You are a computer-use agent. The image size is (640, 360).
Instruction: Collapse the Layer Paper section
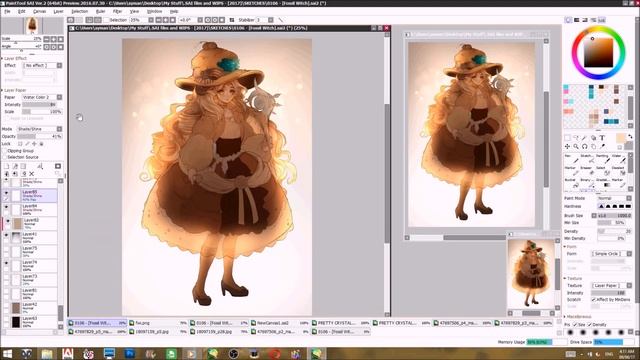tap(14, 90)
